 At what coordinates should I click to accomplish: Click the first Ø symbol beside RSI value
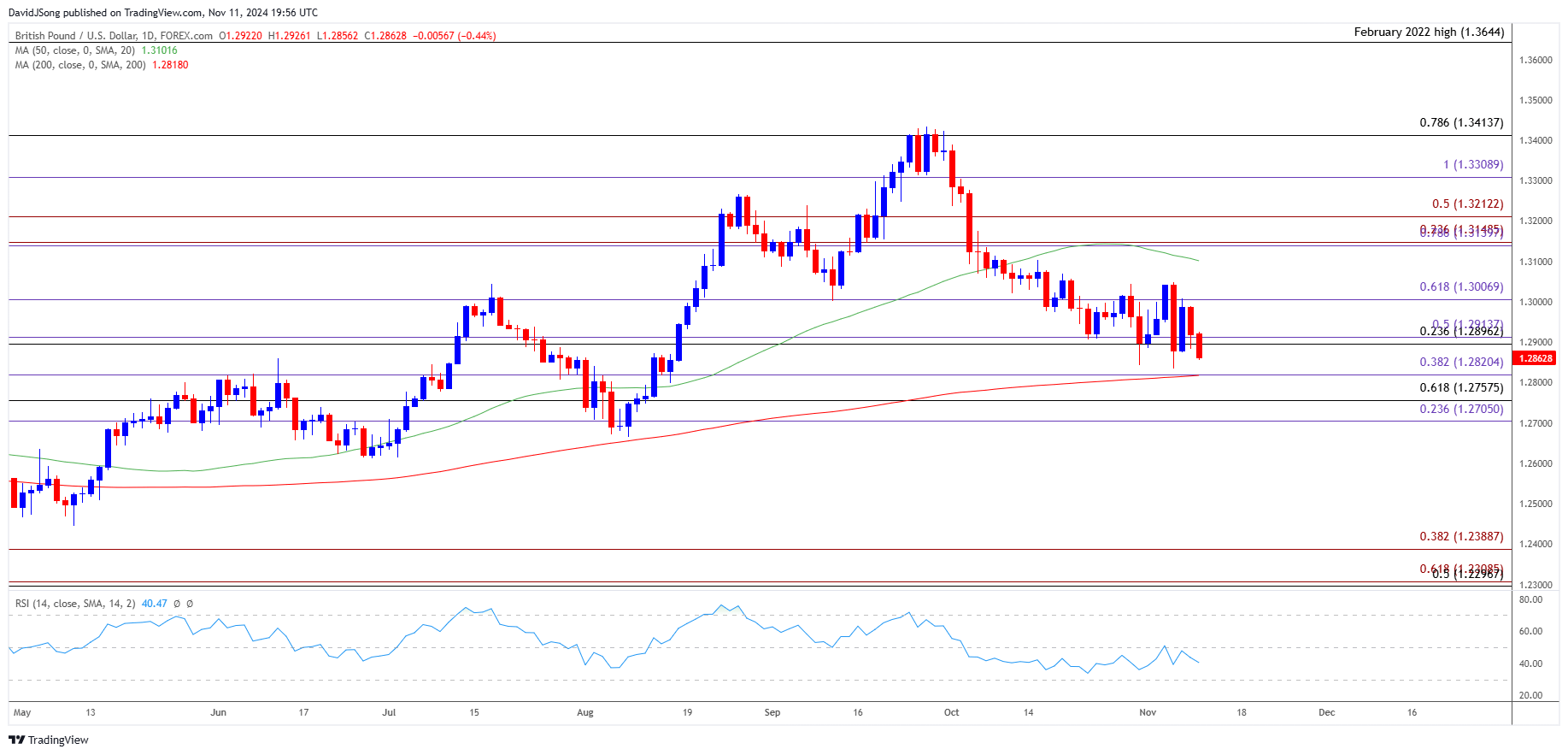pyautogui.click(x=177, y=604)
